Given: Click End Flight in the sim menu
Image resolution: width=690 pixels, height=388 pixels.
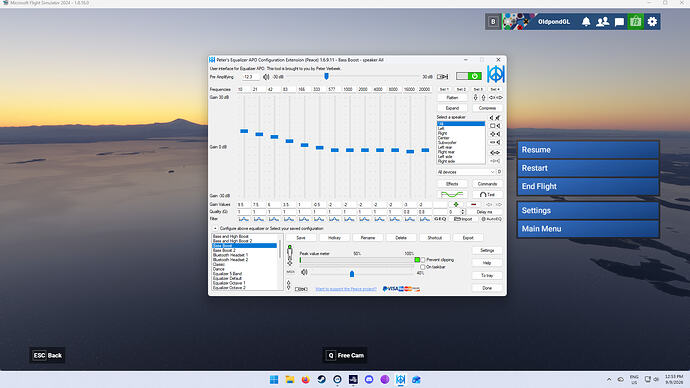Looking at the screenshot, I should (588, 187).
